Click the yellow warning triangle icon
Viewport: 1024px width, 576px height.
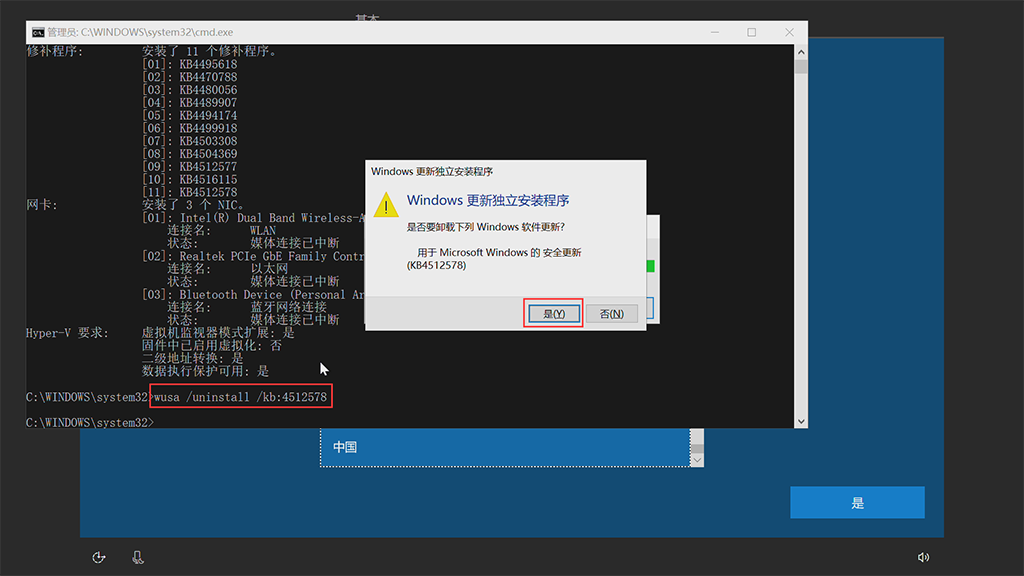pos(386,205)
